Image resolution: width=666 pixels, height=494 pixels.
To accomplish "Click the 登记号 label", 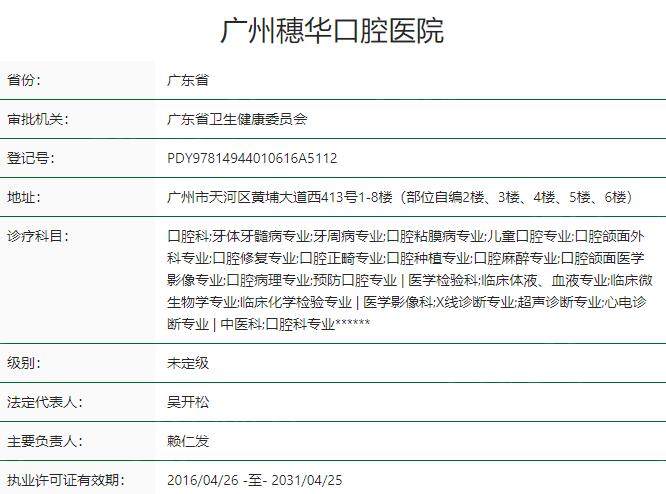I will coord(31,158).
